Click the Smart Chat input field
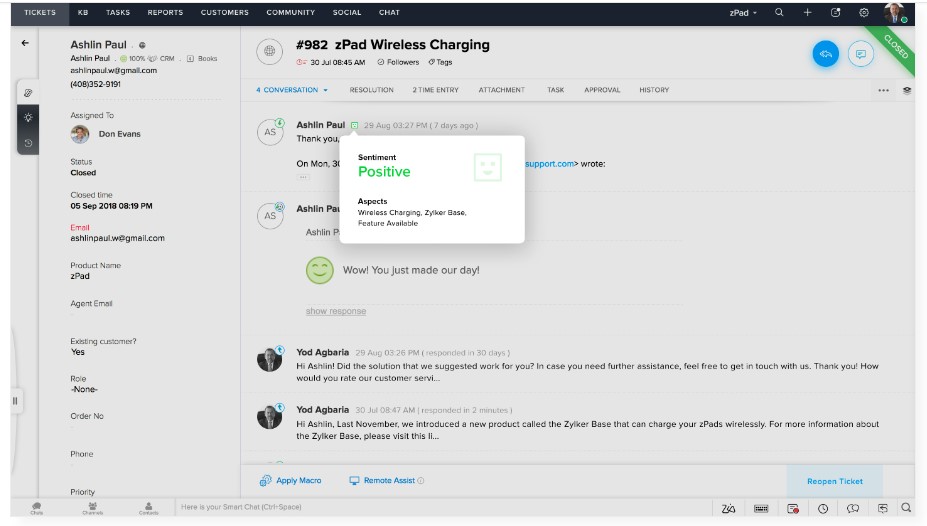The height and width of the screenshot is (526, 927). click(x=443, y=507)
